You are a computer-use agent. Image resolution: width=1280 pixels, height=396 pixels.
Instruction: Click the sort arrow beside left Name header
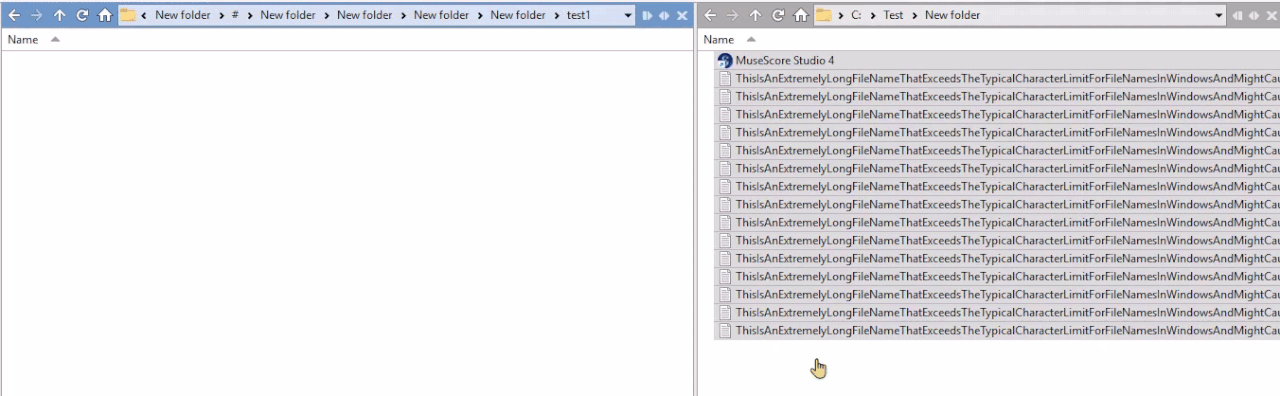tap(55, 39)
